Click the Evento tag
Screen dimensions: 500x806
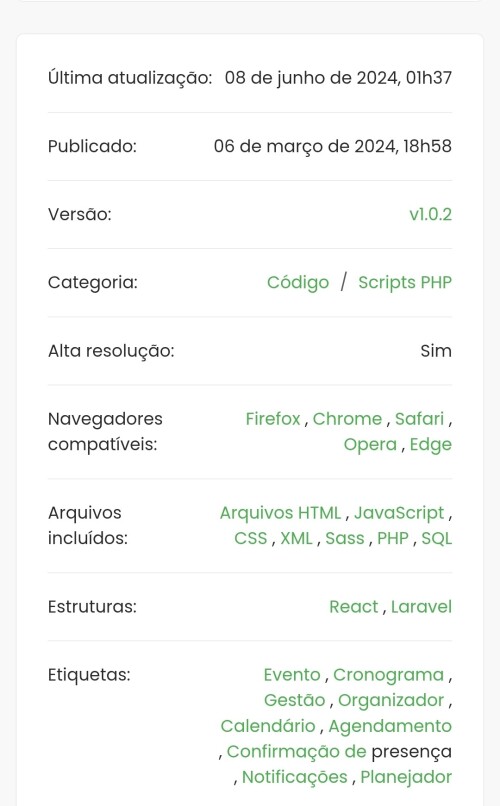pyautogui.click(x=292, y=675)
